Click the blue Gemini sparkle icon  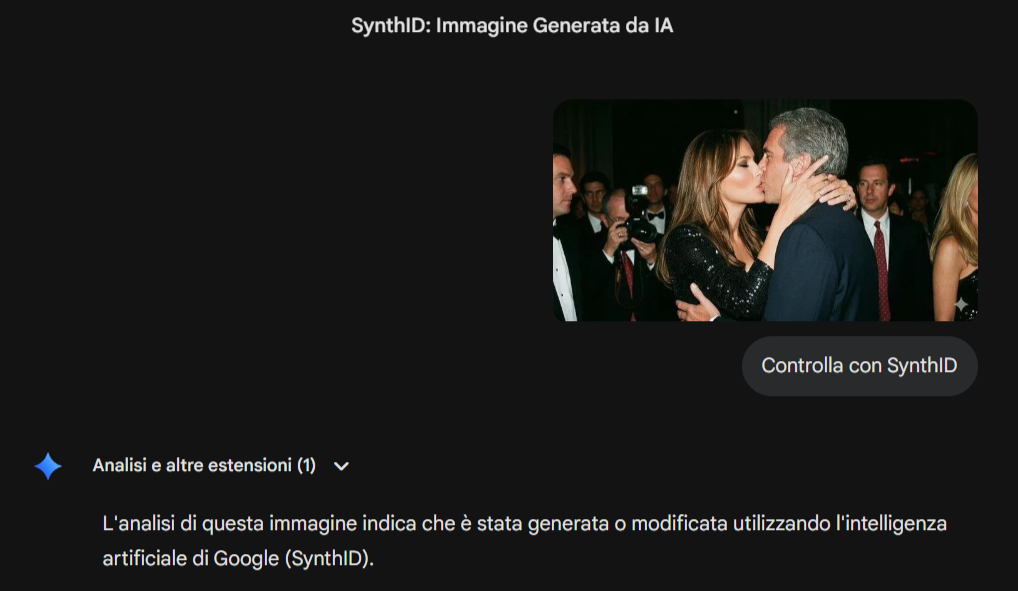pos(48,466)
